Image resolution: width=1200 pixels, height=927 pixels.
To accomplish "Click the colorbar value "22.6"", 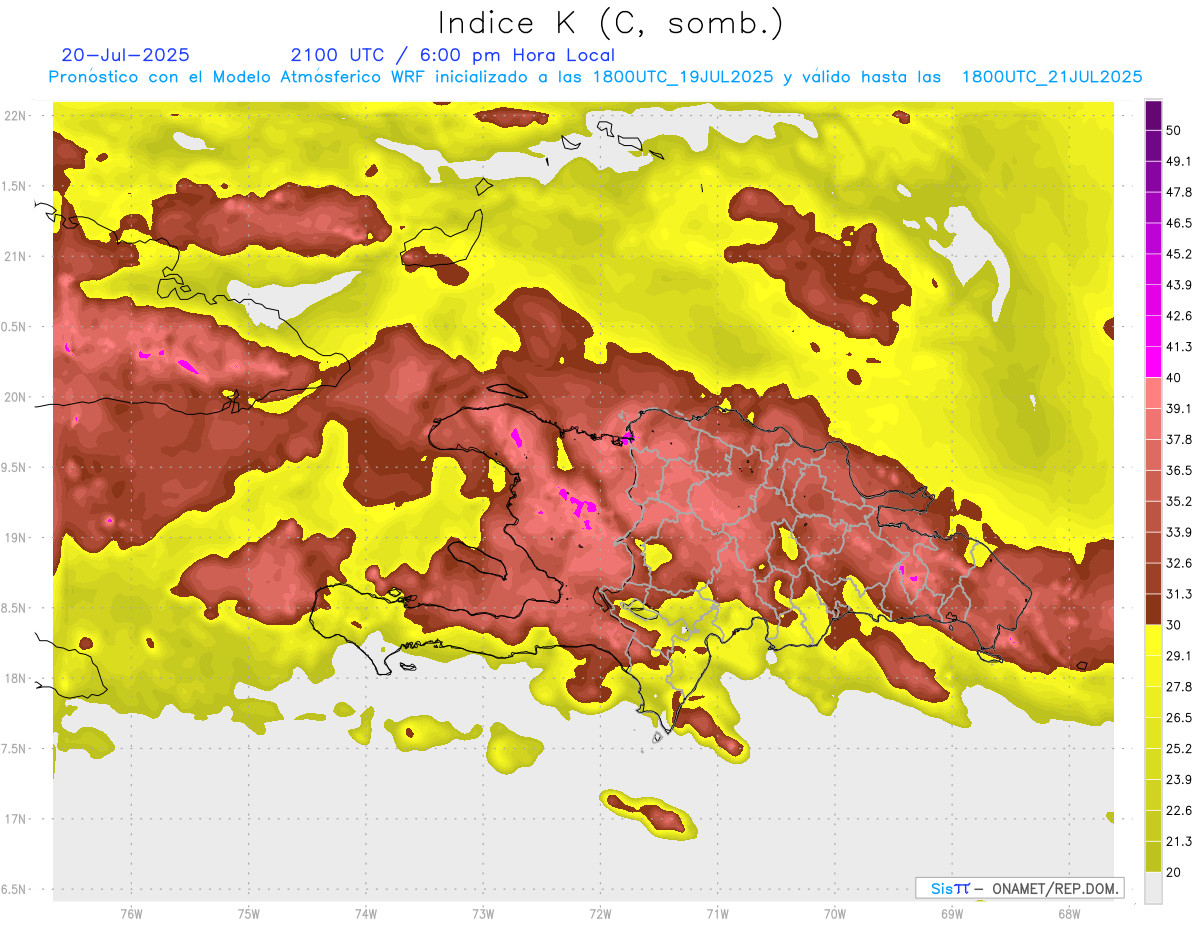I will pos(1178,811).
